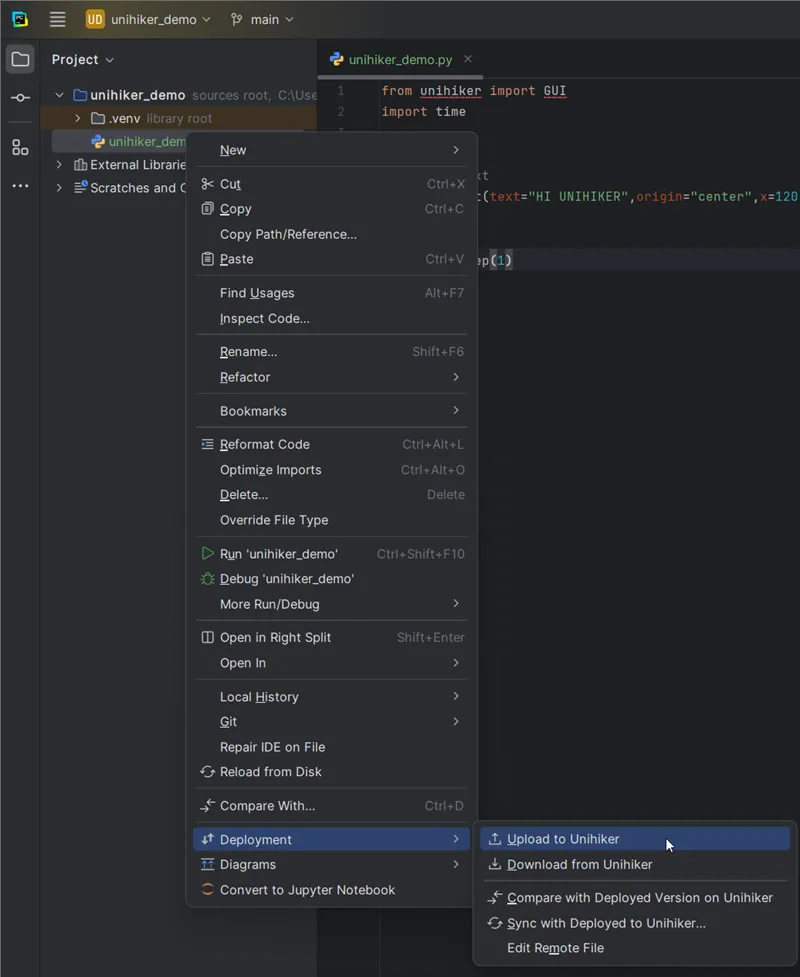The image size is (800, 977).
Task: Open the Project tool window folder icon
Action: [20, 59]
